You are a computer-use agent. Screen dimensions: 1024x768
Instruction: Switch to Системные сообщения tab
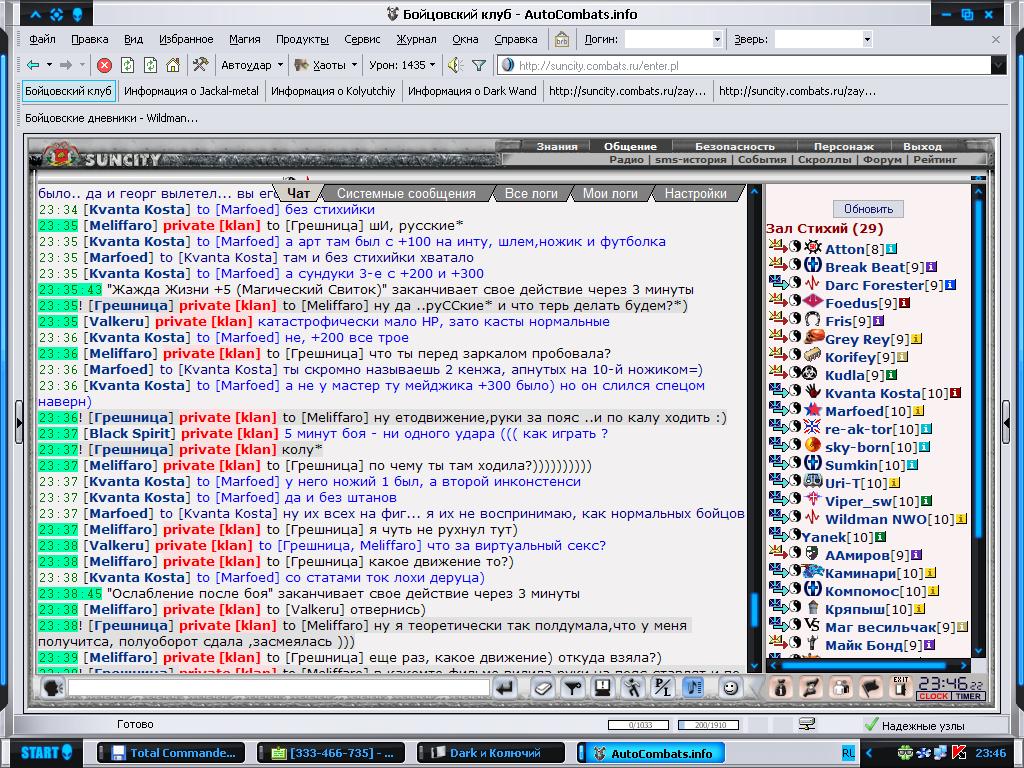pyautogui.click(x=406, y=193)
